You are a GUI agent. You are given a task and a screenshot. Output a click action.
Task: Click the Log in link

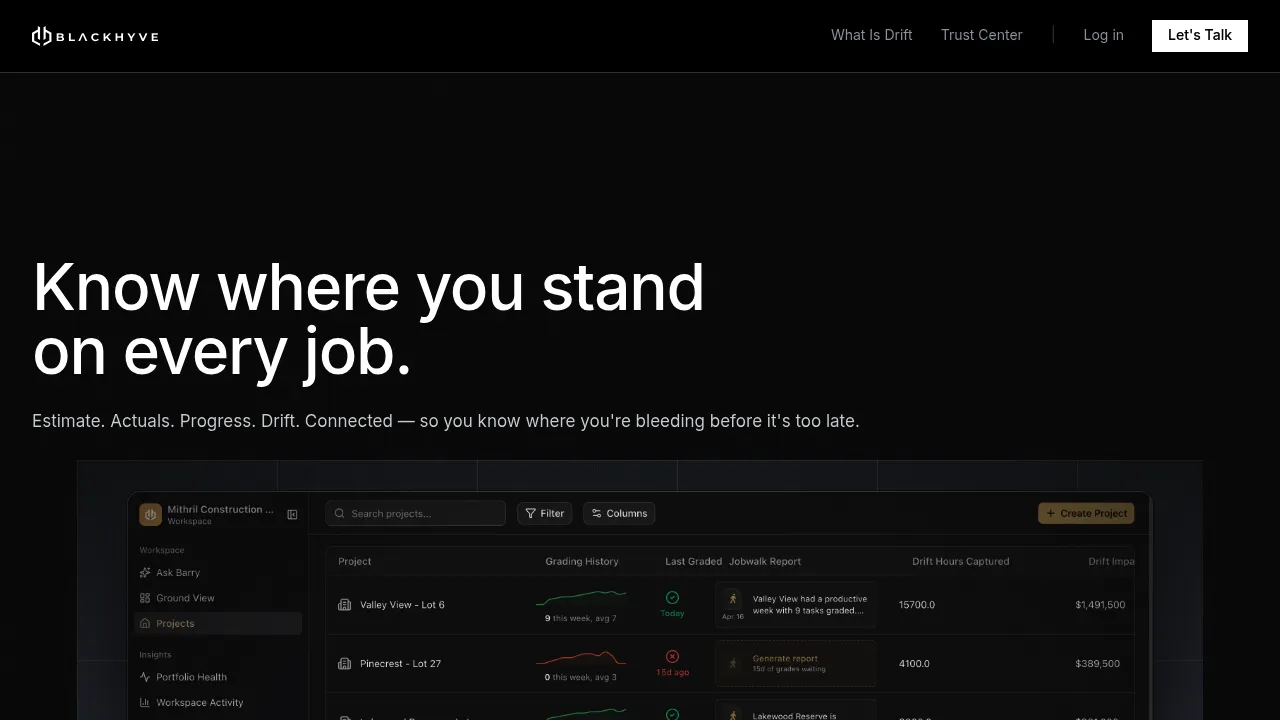(x=1103, y=35)
